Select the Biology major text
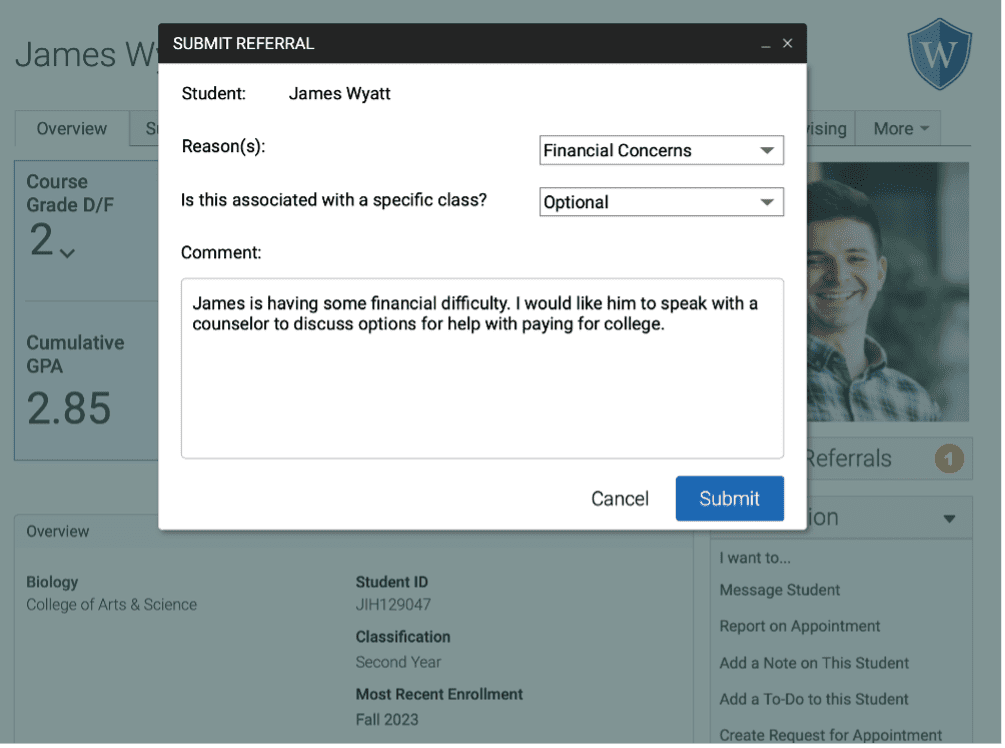 (52, 582)
